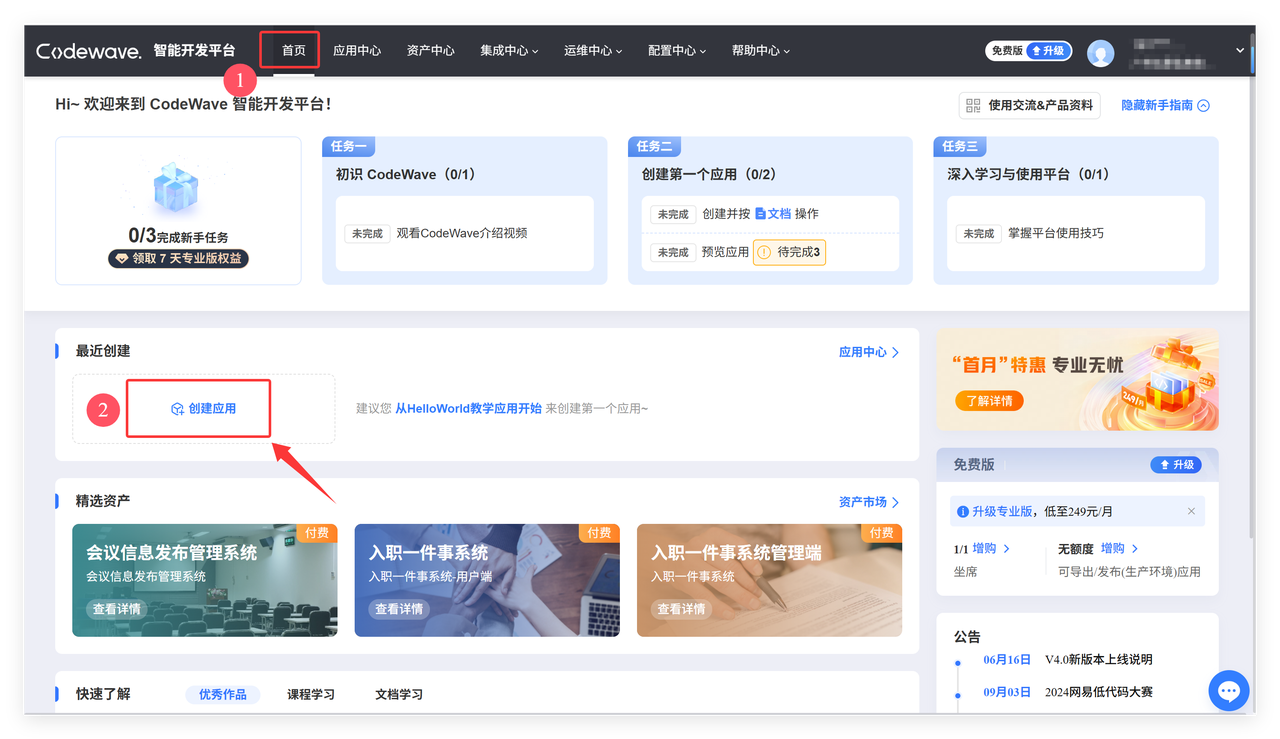The height and width of the screenshot is (739, 1280).
Task: Click the warning icon in 待完成3
Action: click(x=764, y=252)
